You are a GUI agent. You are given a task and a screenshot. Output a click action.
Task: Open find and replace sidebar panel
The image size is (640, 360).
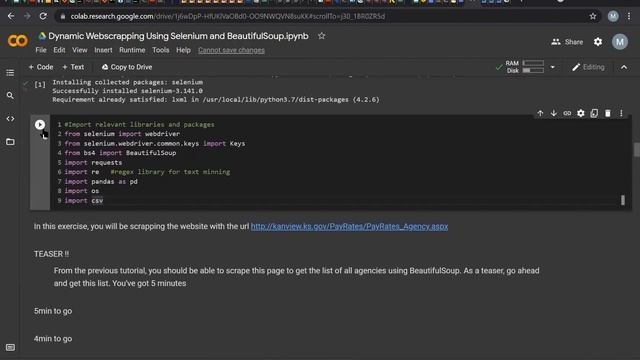coord(10,96)
